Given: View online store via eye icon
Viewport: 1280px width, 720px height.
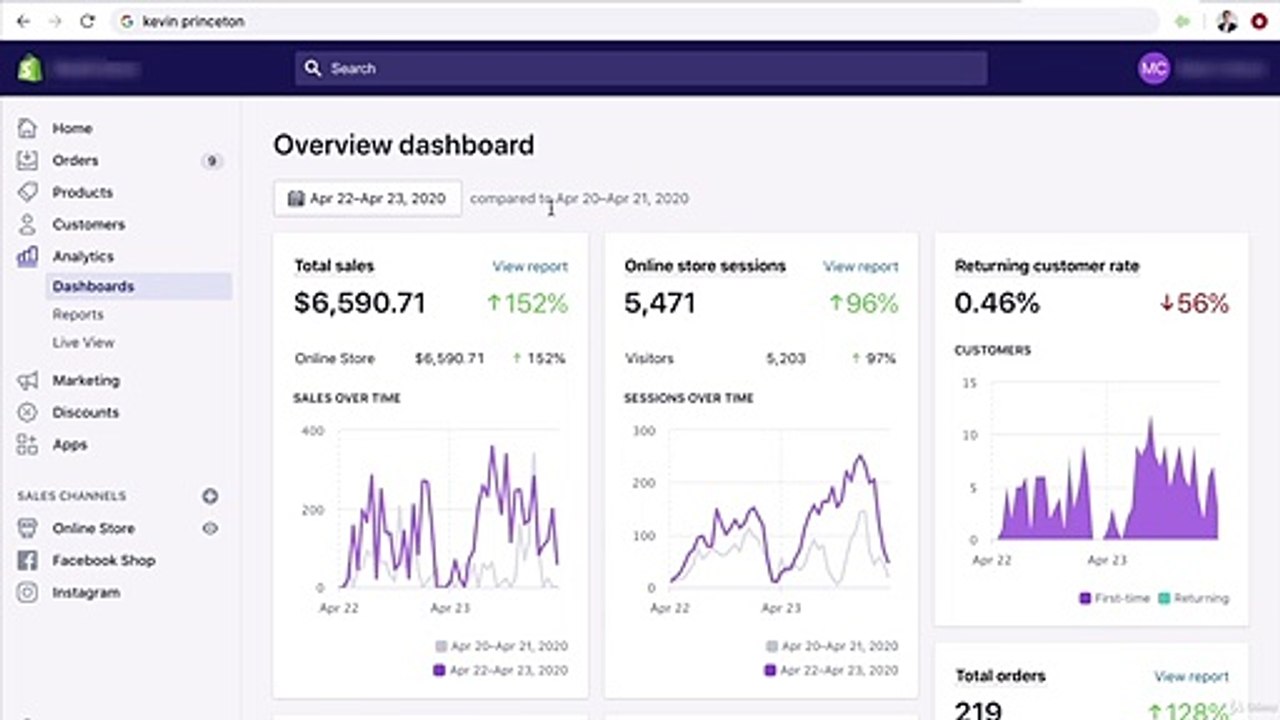Looking at the screenshot, I should pos(210,528).
